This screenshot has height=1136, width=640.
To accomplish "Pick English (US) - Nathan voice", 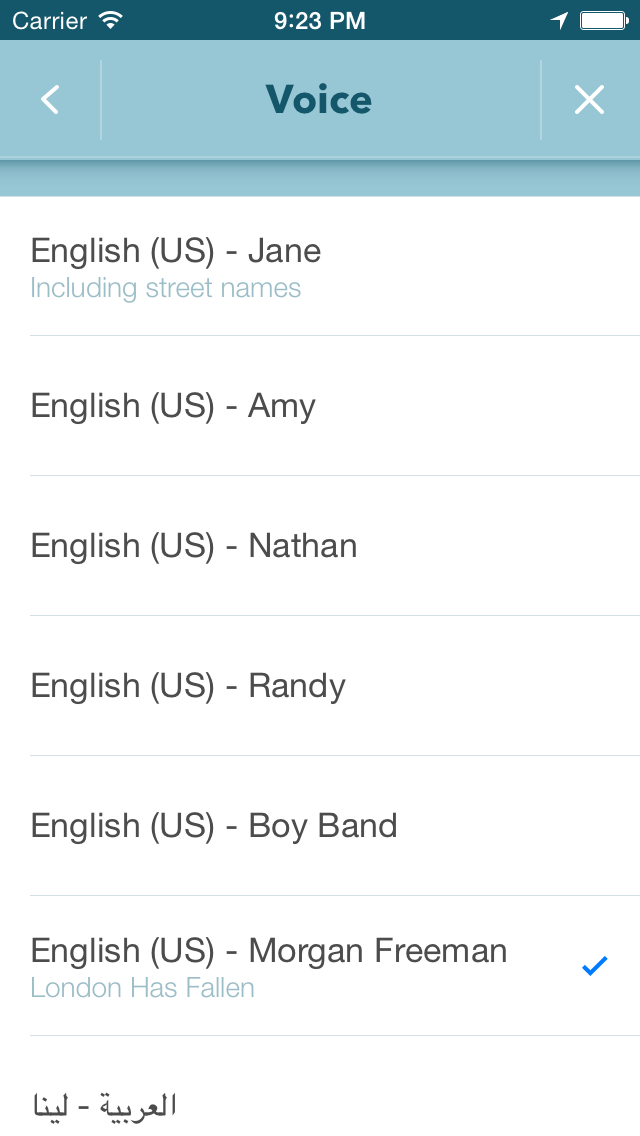I will pos(194,546).
